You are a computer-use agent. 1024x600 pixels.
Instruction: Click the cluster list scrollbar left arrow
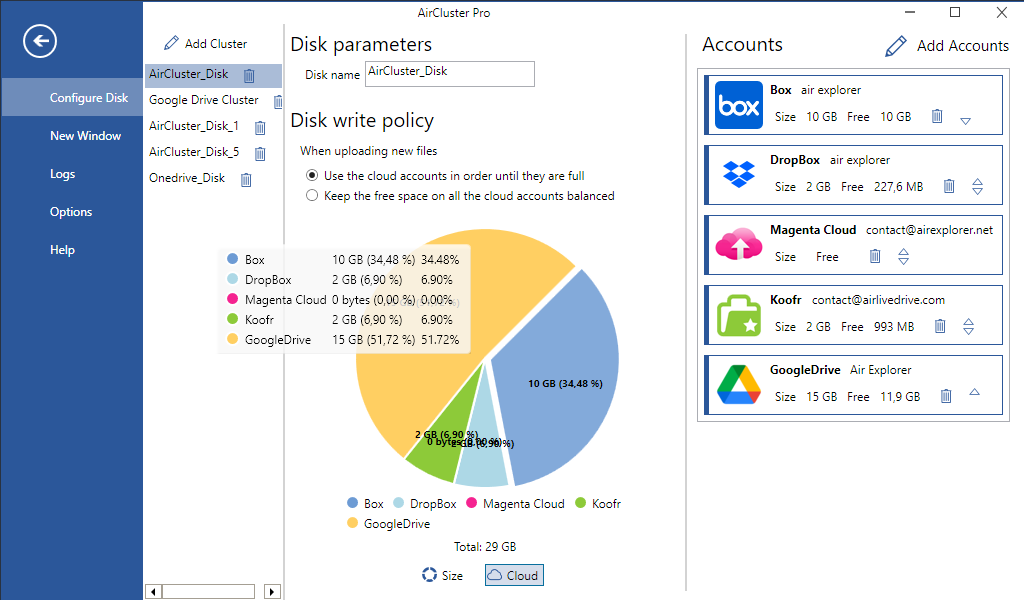coord(153,592)
